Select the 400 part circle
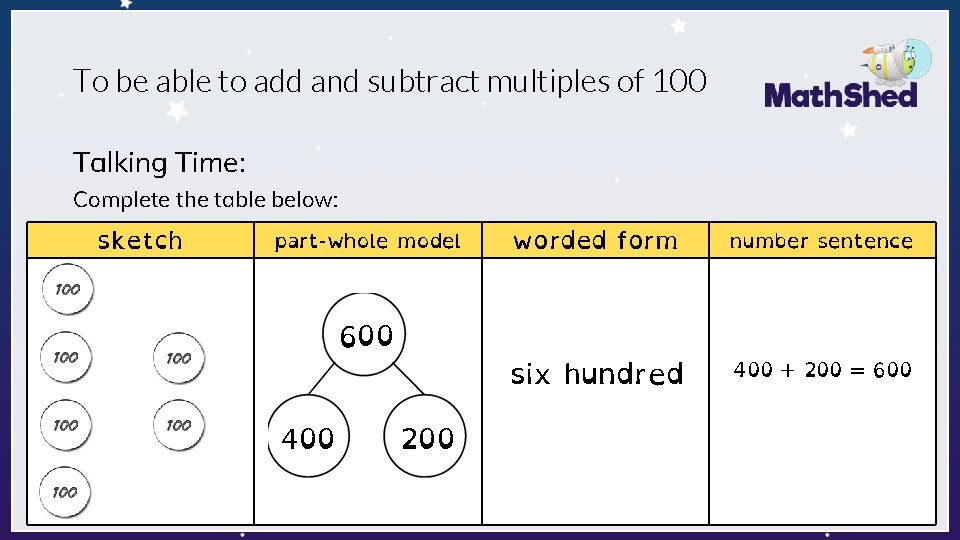 point(309,436)
